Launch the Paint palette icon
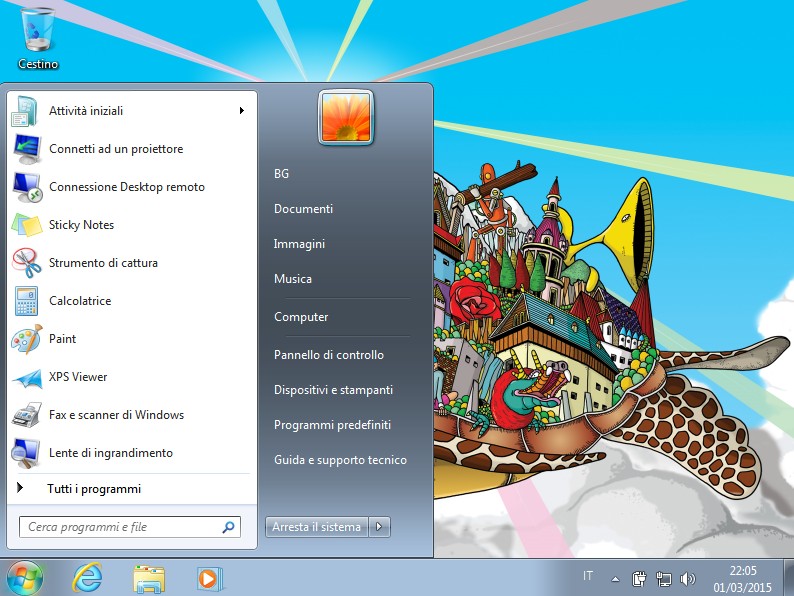This screenshot has width=794, height=596. 26,339
